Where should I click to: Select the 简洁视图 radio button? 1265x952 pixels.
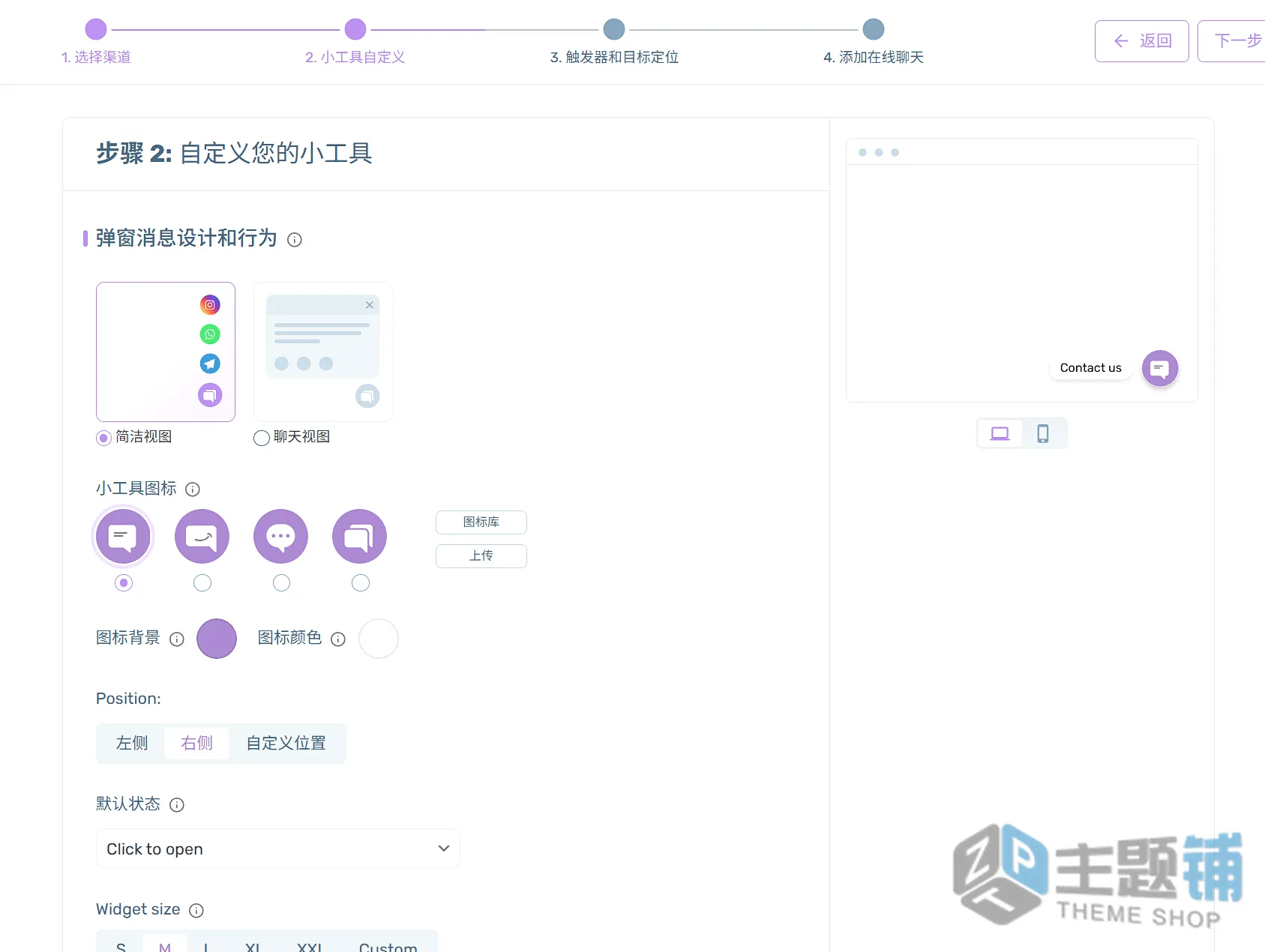[x=103, y=439]
